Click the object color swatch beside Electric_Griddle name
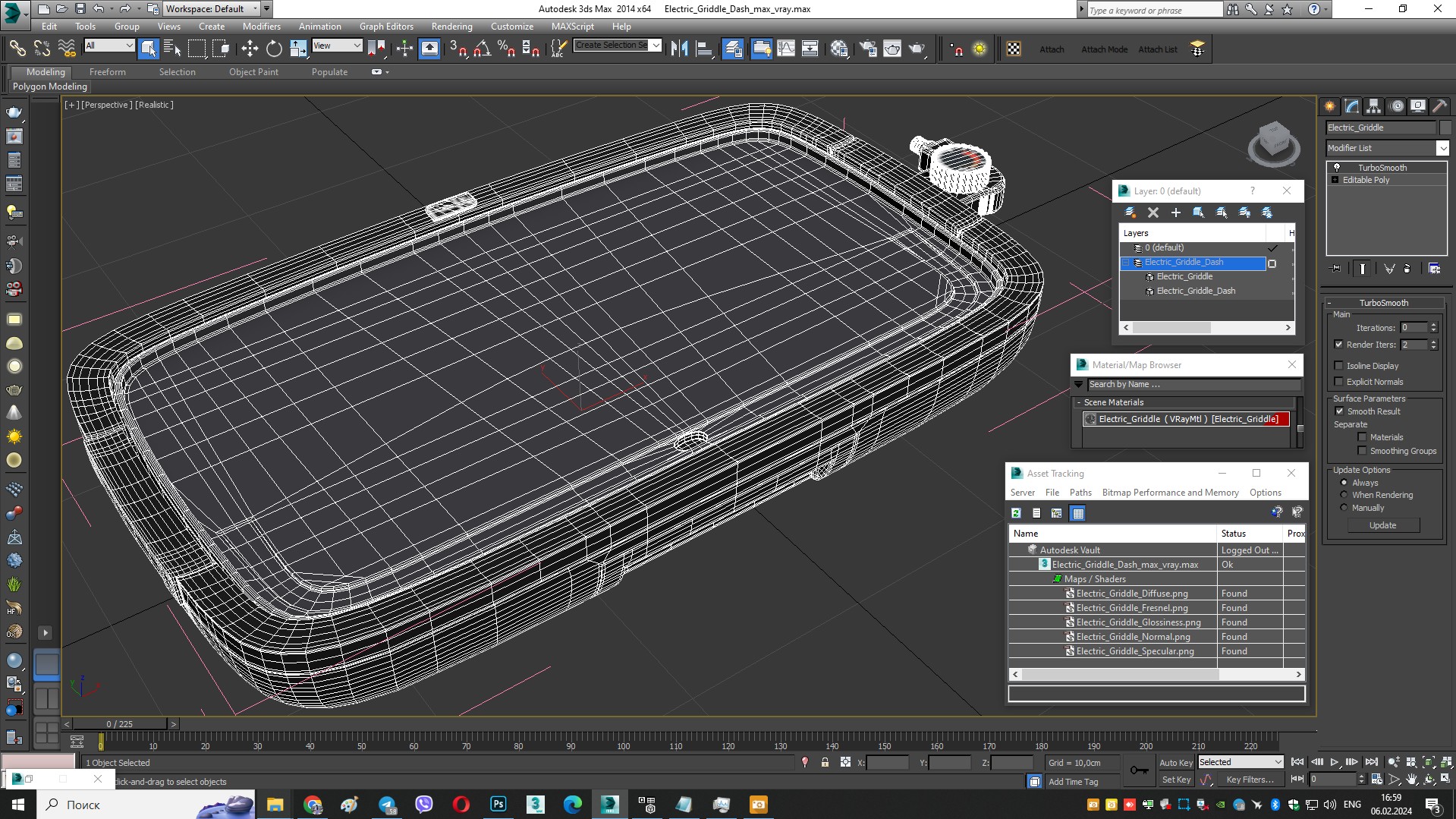 (x=1445, y=128)
